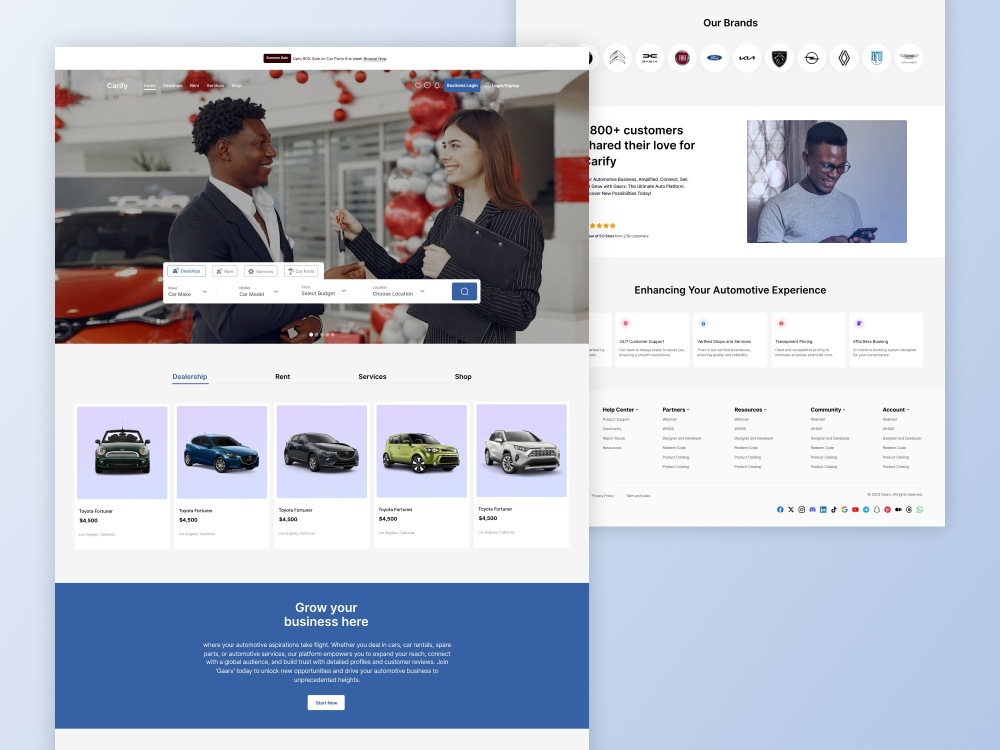Open the Car Model dropdown

(x=258, y=291)
